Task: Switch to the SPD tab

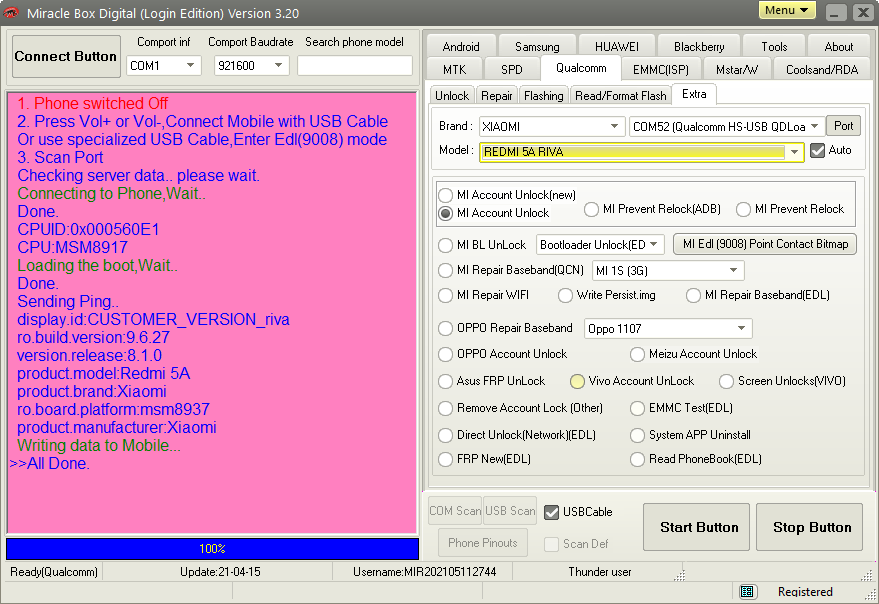Action: tap(511, 70)
